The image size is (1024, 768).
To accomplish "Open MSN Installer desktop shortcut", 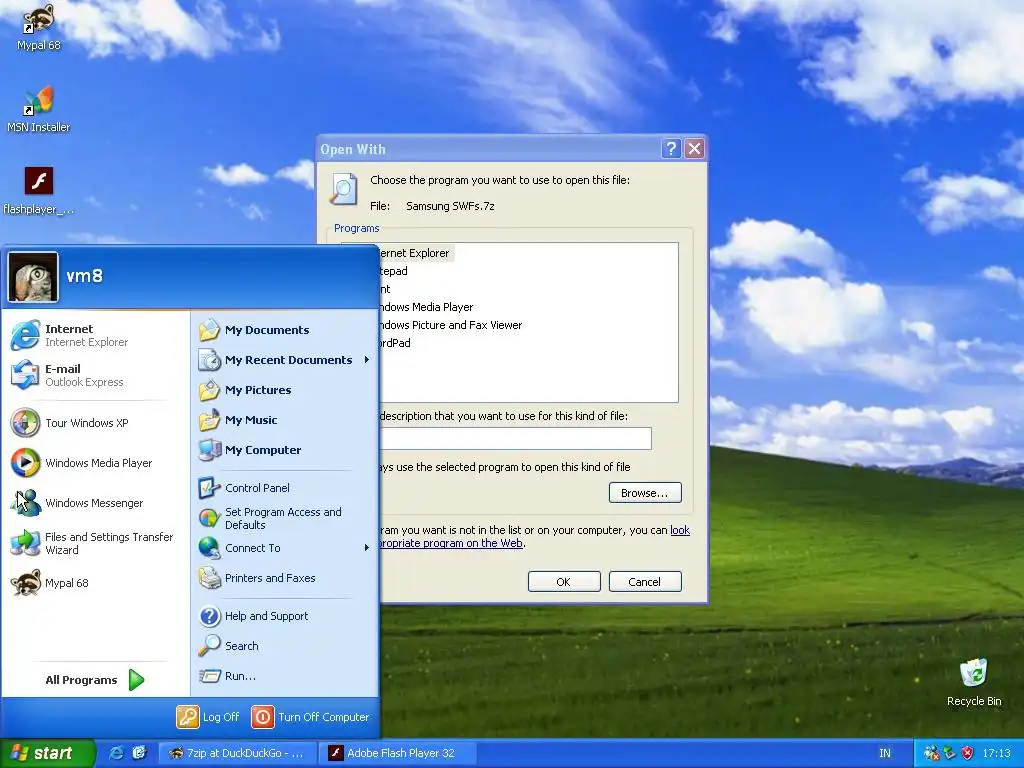I will (38, 109).
